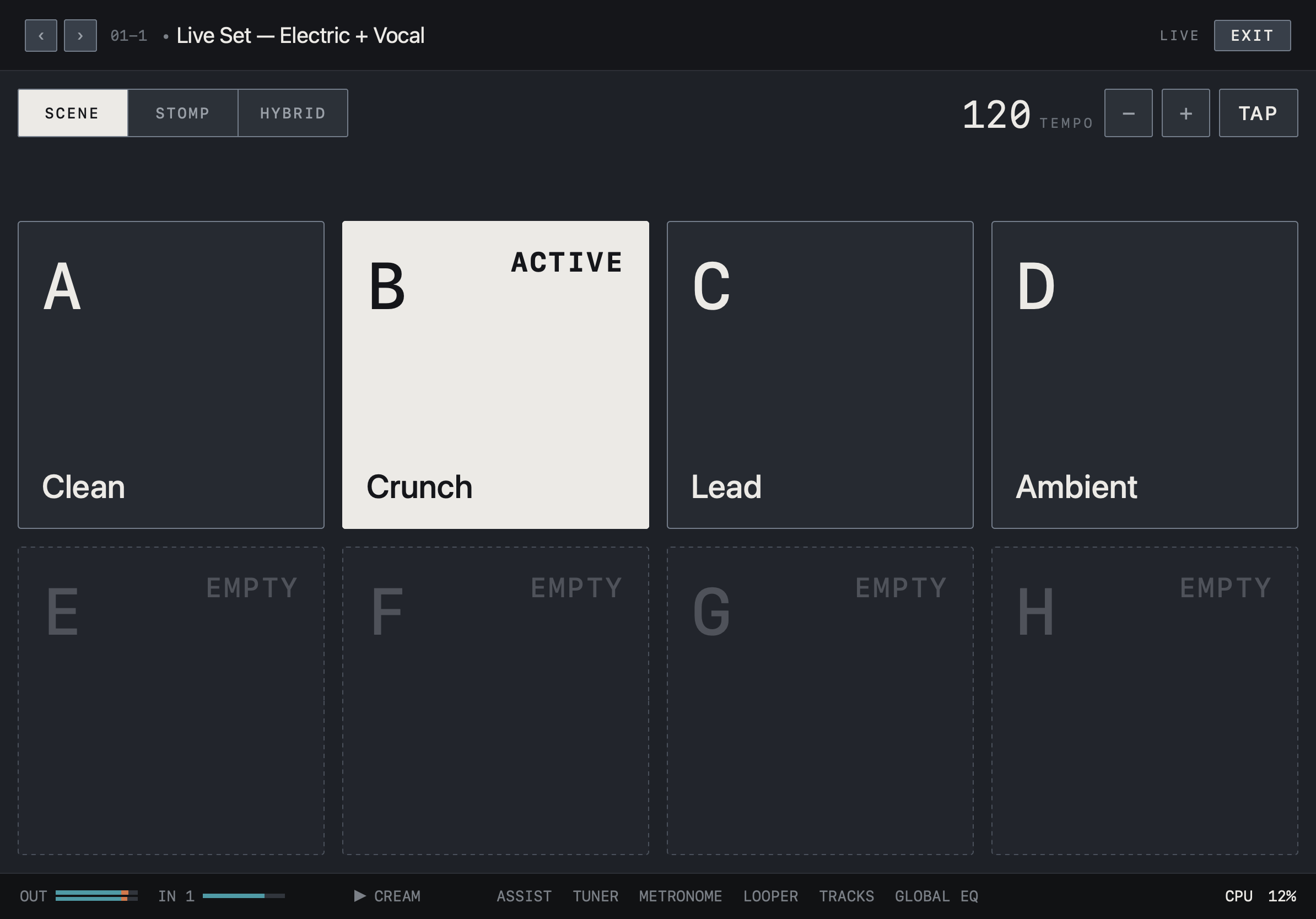The image size is (1316, 919).
Task: Click the 120 tempo value
Action: point(996,115)
